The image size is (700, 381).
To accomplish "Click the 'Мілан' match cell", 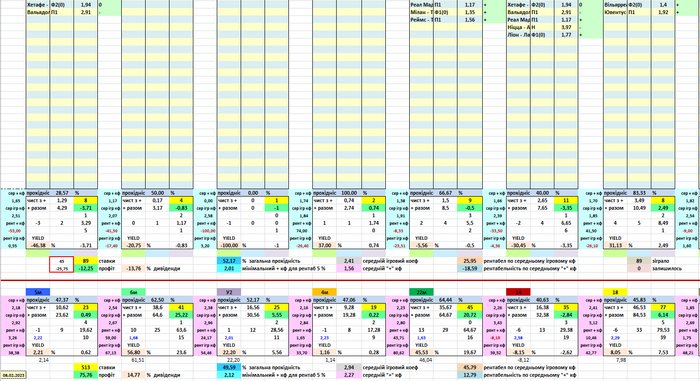I will click(421, 13).
